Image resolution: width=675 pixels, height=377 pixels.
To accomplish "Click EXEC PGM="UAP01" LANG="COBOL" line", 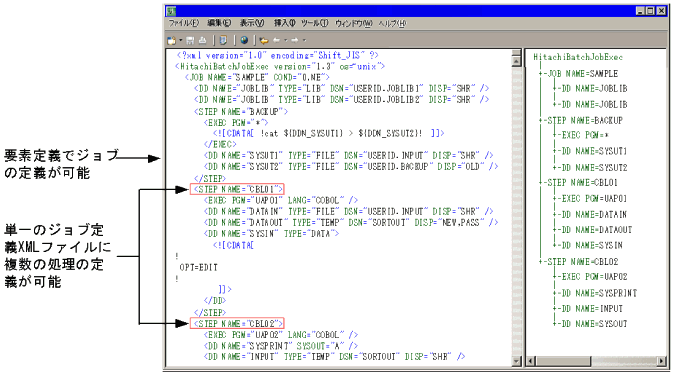I will 281,200.
